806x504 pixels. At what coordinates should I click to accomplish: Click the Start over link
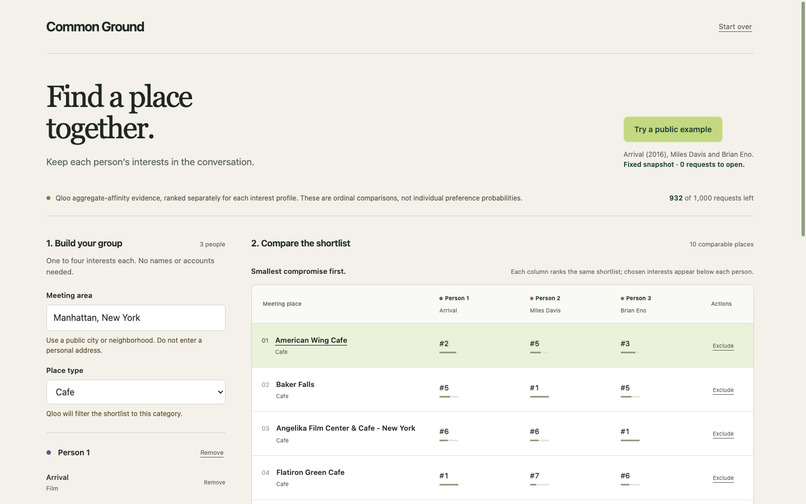click(735, 27)
